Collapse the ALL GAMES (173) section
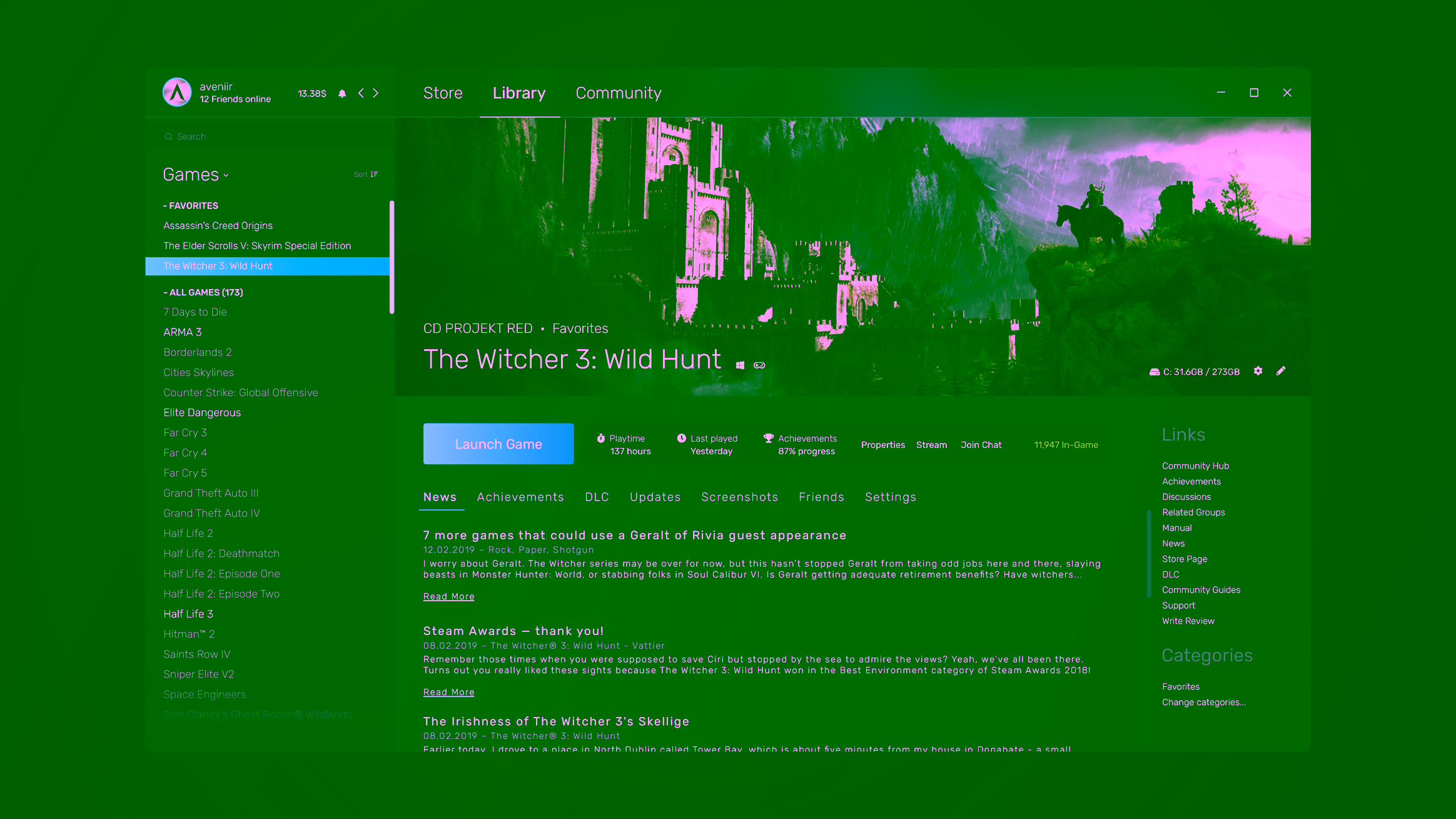 click(203, 292)
